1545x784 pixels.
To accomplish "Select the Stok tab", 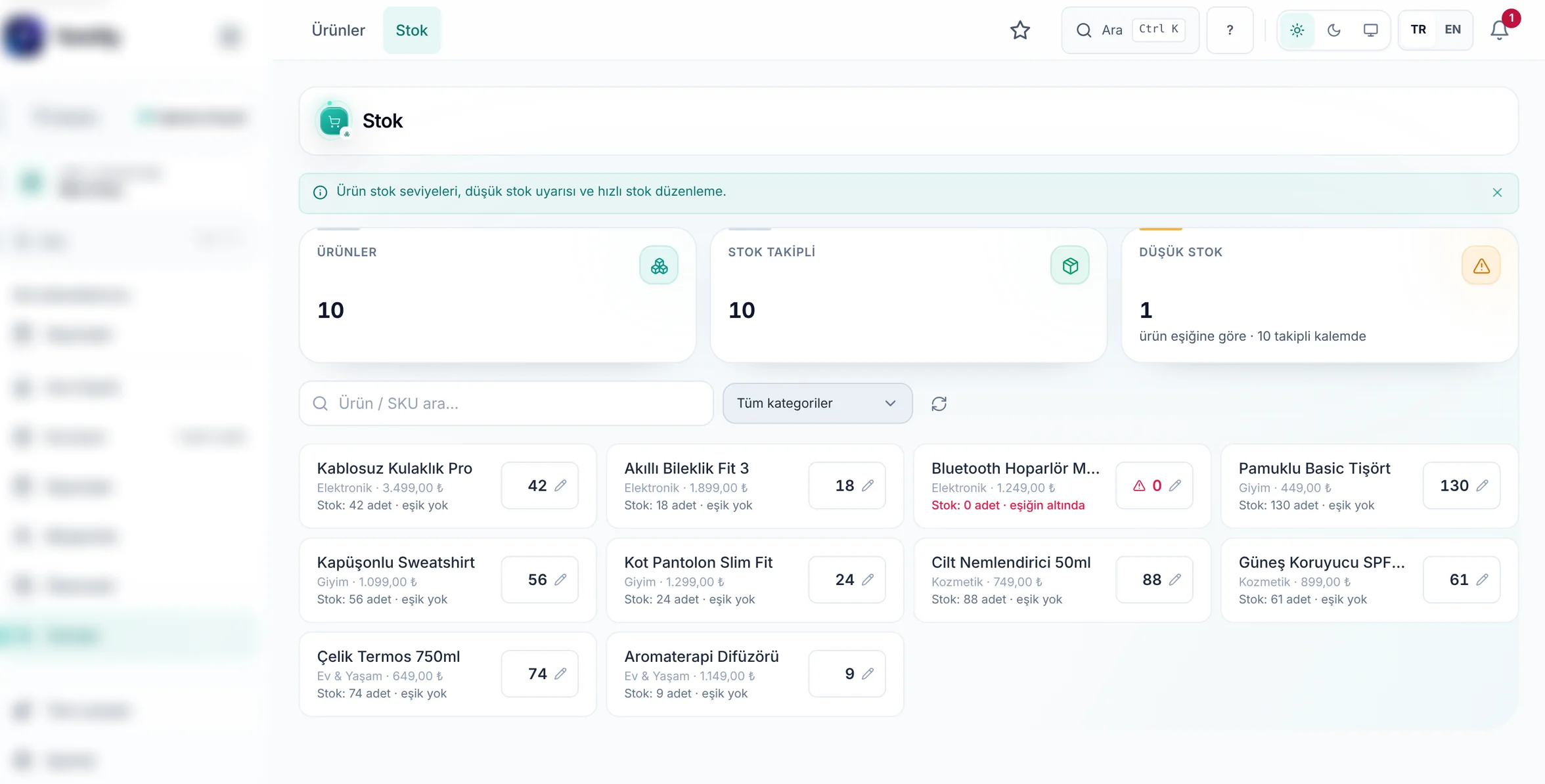I will [411, 30].
